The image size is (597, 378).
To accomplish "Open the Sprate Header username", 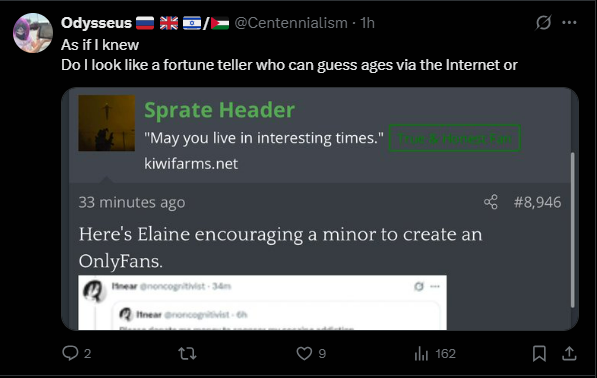I will pyautogui.click(x=219, y=110).
